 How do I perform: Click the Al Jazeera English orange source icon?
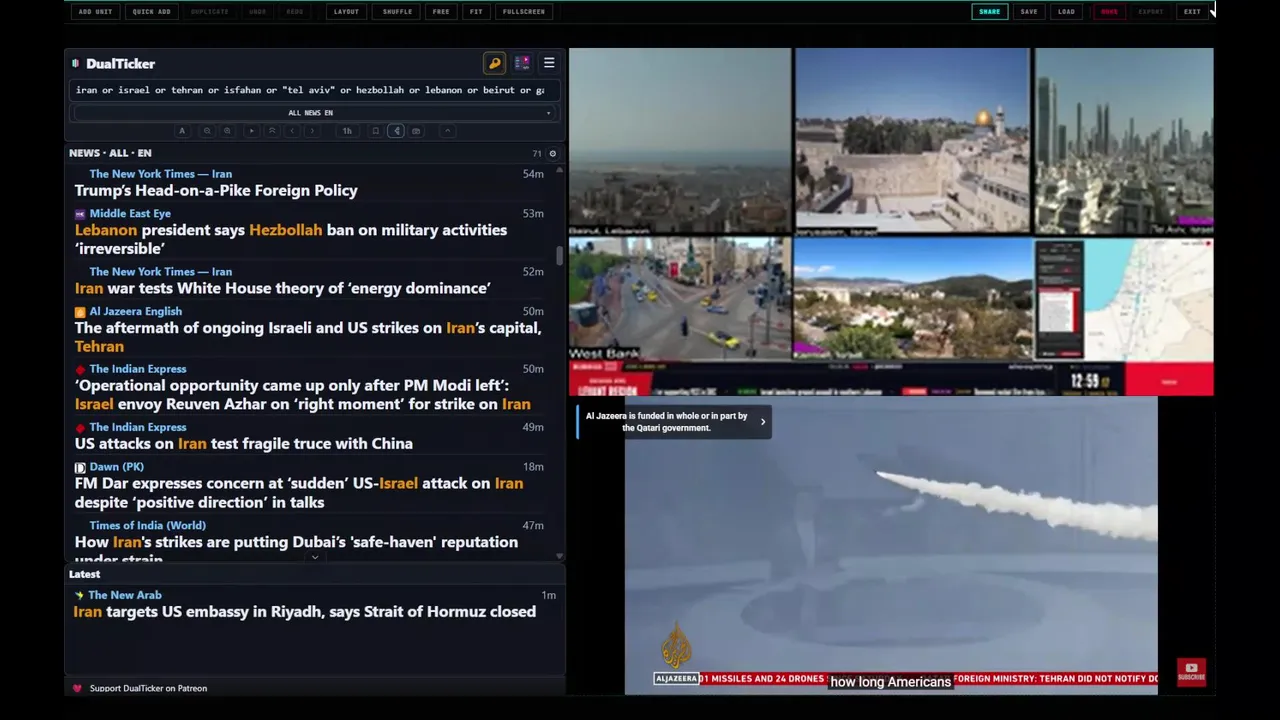tap(80, 312)
